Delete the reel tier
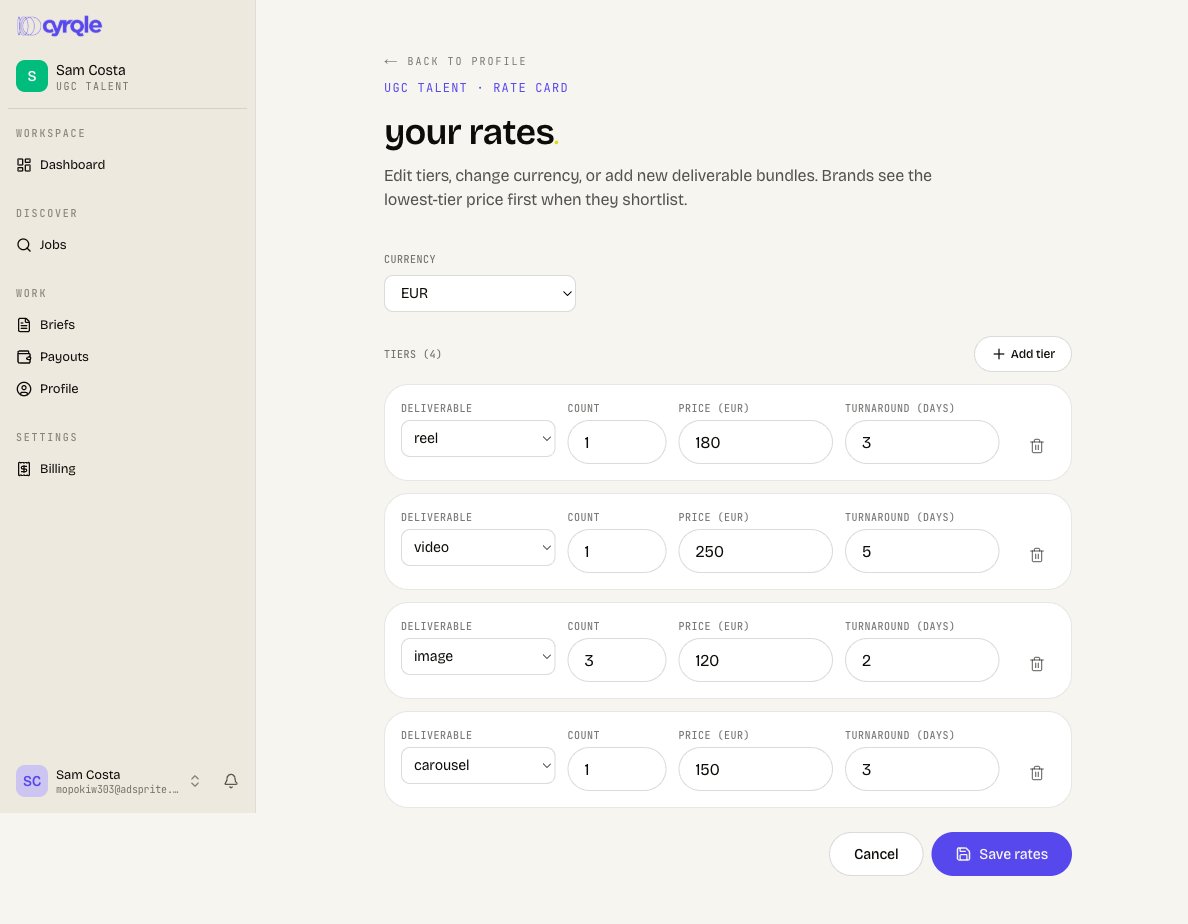This screenshot has width=1188, height=924. [x=1037, y=446]
